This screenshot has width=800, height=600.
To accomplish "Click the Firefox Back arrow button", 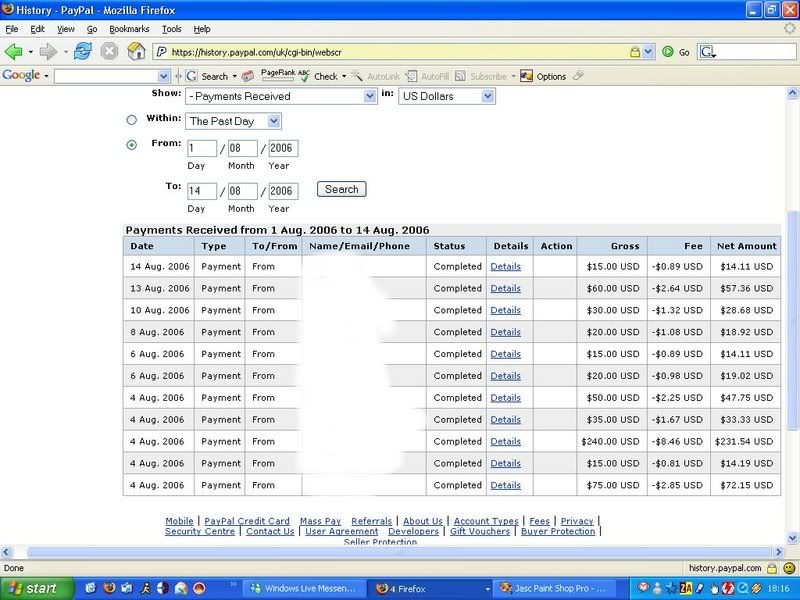I will pyautogui.click(x=14, y=51).
